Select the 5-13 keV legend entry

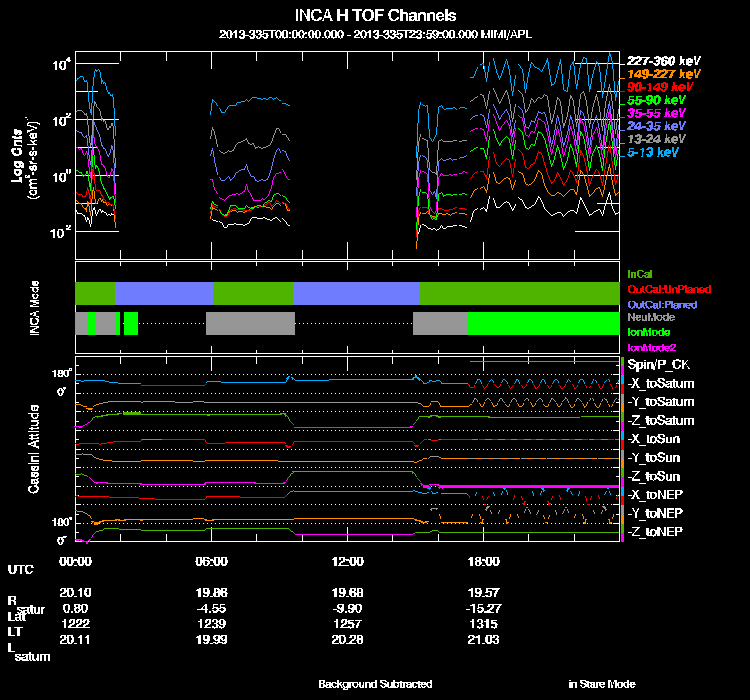(655, 153)
